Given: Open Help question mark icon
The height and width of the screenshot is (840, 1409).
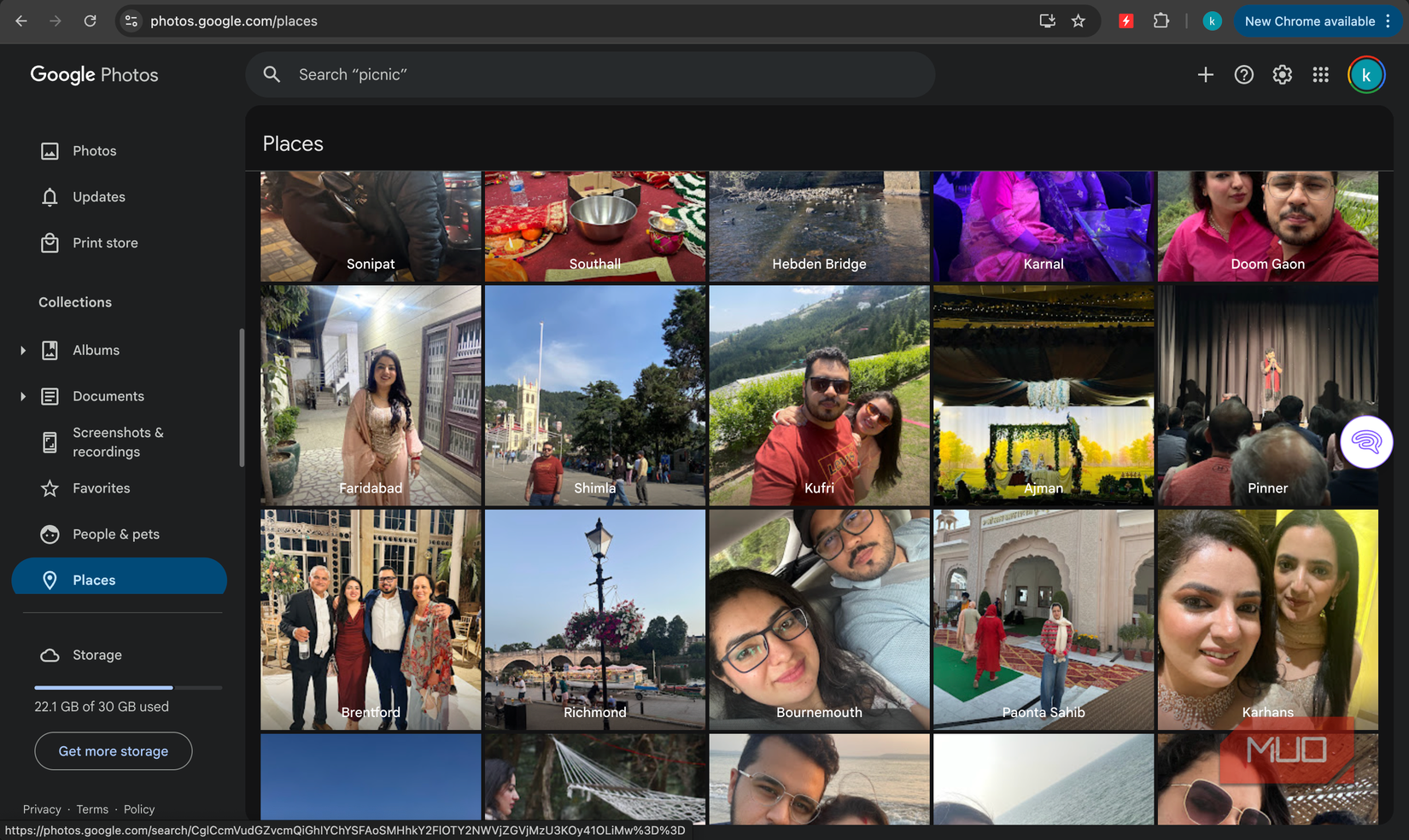Looking at the screenshot, I should click(1244, 75).
